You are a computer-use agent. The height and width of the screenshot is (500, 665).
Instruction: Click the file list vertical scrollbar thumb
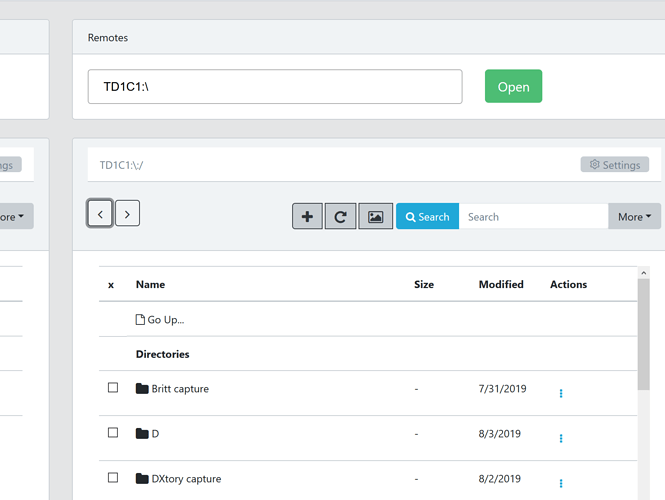[643, 334]
